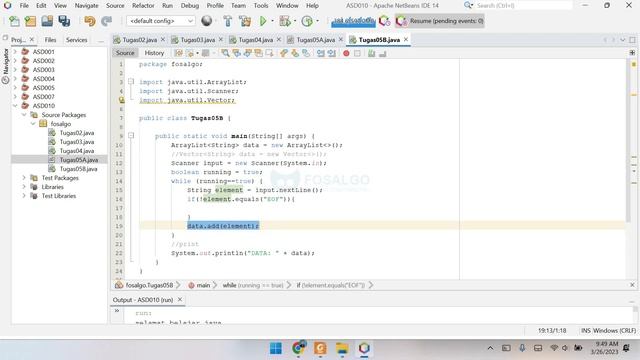Image resolution: width=640 pixels, height=360 pixels.
Task: Click the Last Edit editor toolbar icon
Action: pos(179,53)
